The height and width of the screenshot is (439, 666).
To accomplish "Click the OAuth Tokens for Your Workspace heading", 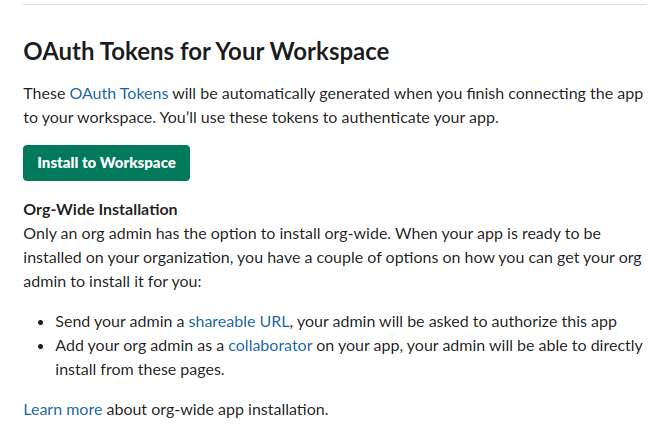I will pyautogui.click(x=206, y=51).
